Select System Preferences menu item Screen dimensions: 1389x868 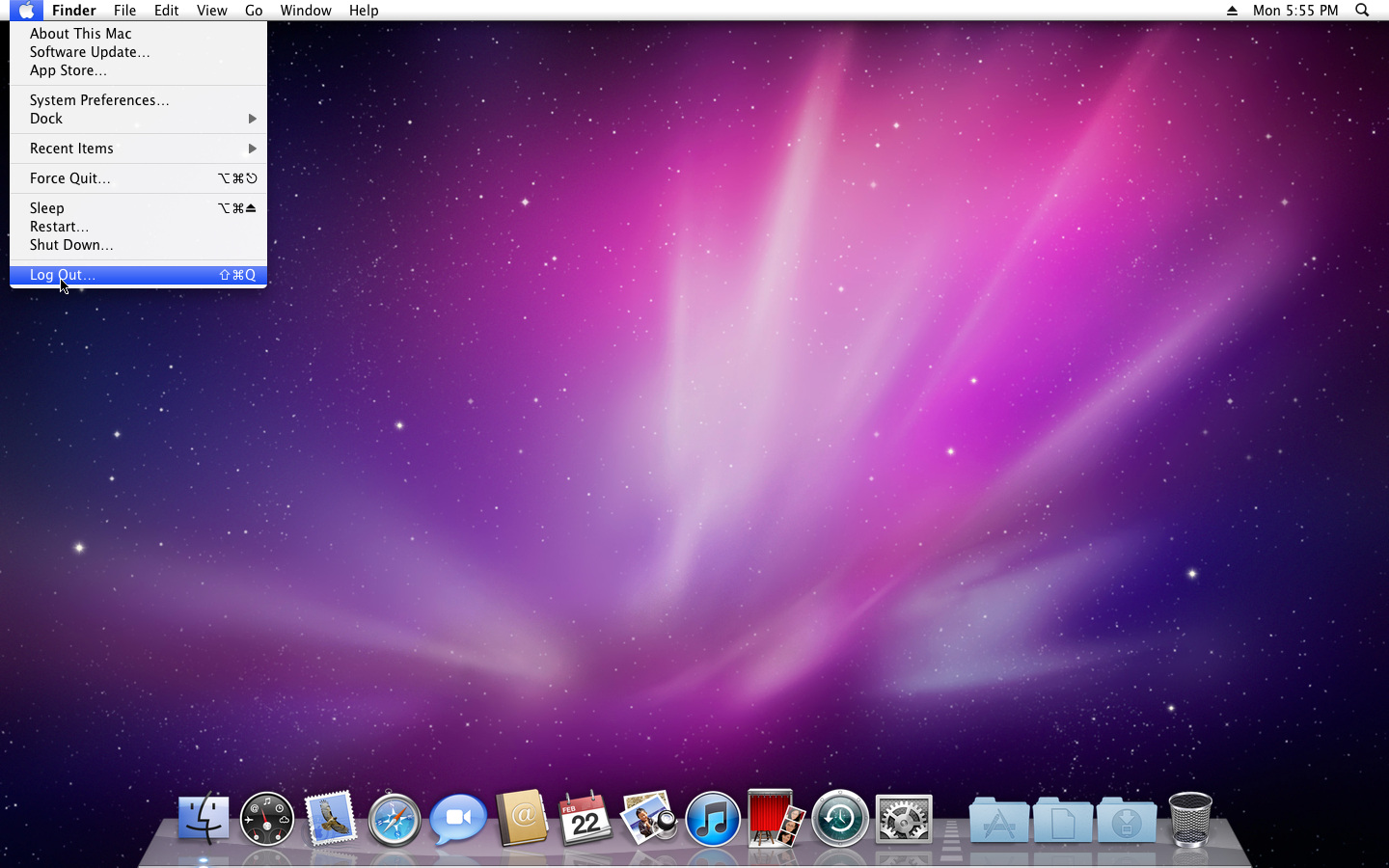(99, 100)
